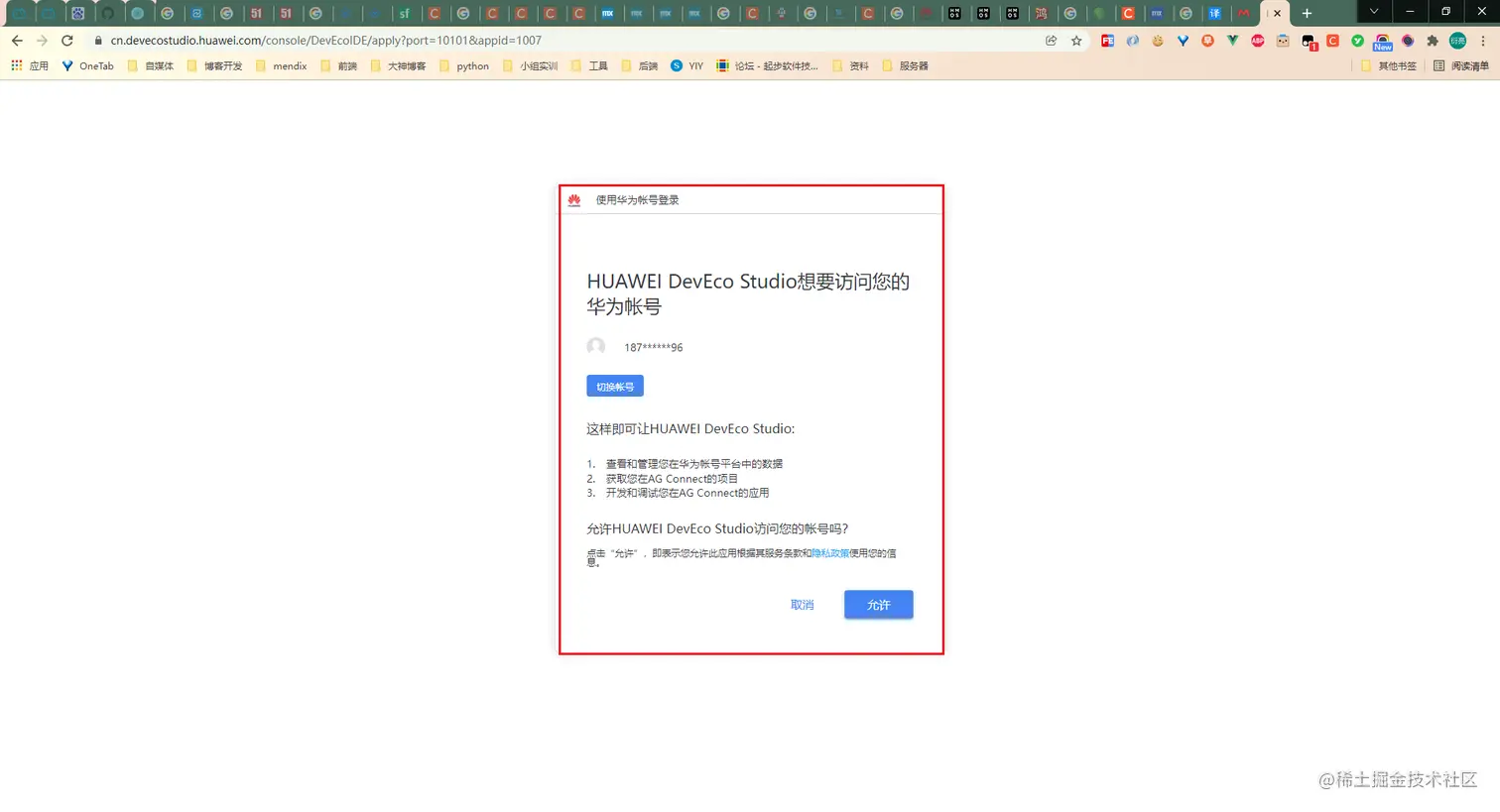
Task: Switch to the green sf tab
Action: pos(404,13)
